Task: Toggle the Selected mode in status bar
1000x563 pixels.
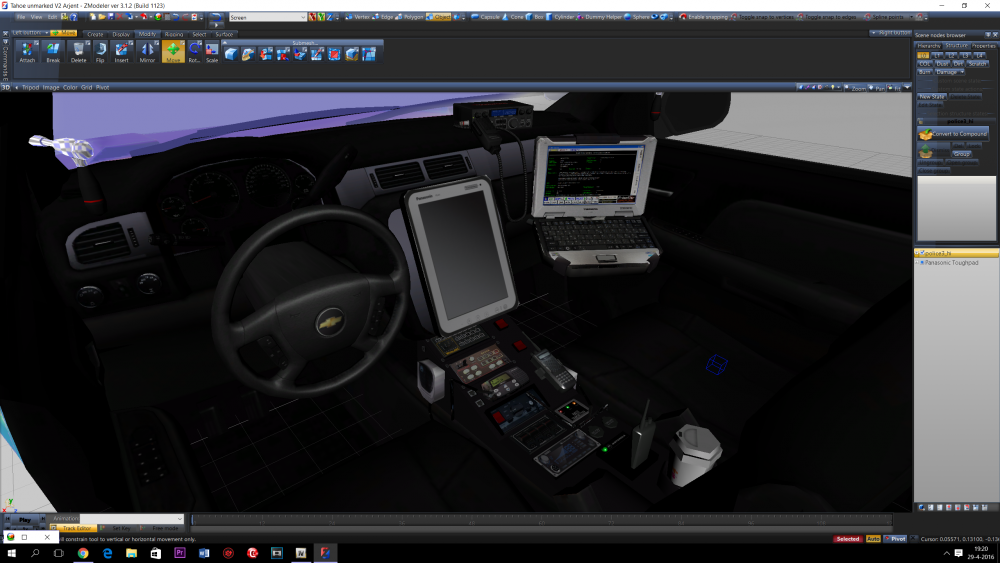Action: coord(848,539)
